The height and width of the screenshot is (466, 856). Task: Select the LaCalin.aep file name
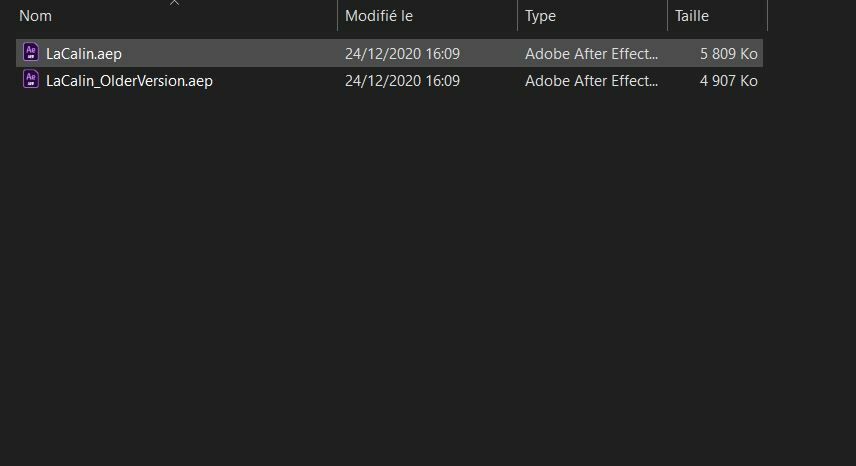pos(84,54)
